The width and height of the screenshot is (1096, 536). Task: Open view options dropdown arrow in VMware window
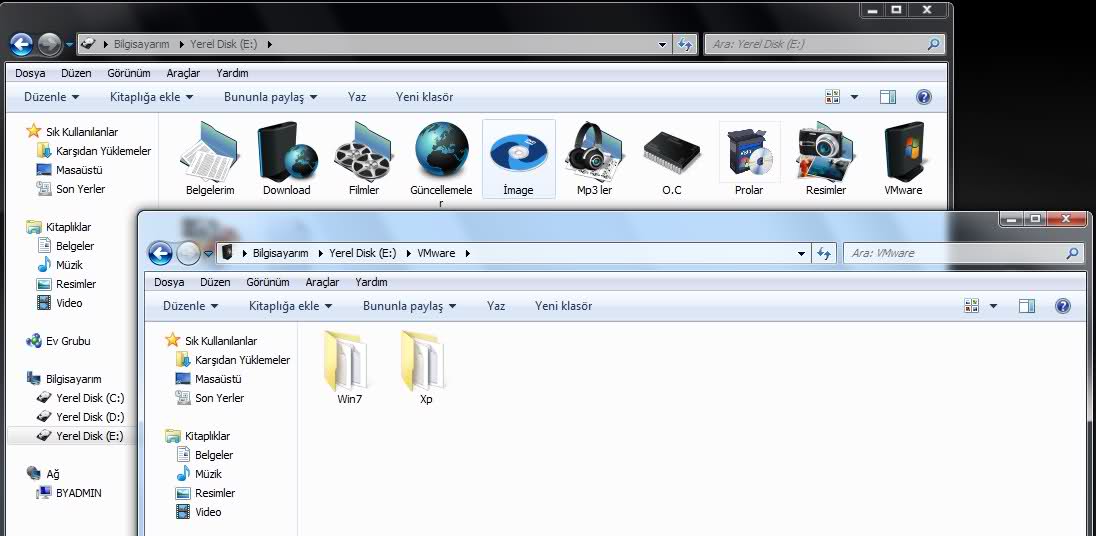[993, 306]
